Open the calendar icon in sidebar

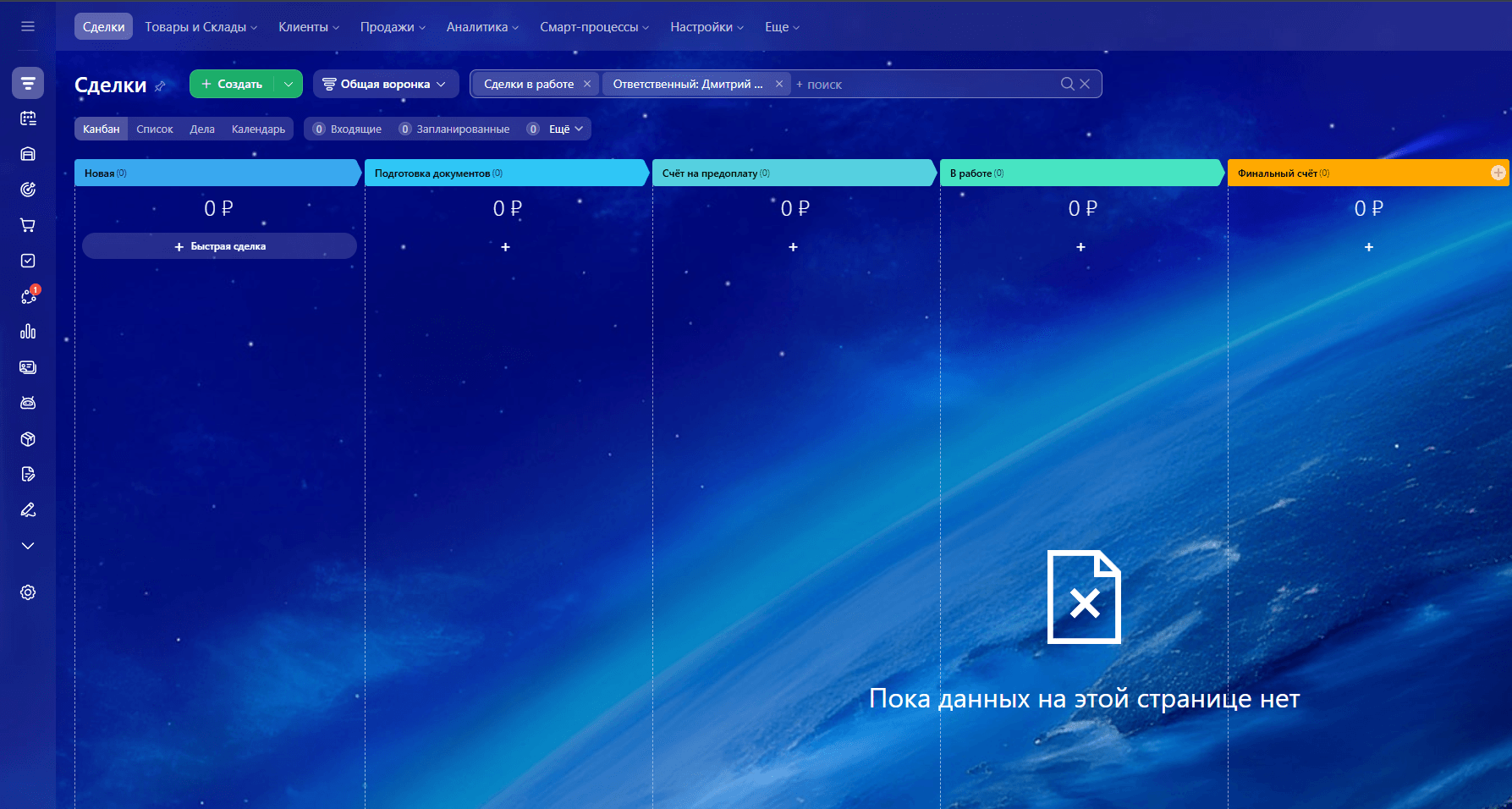[28, 118]
